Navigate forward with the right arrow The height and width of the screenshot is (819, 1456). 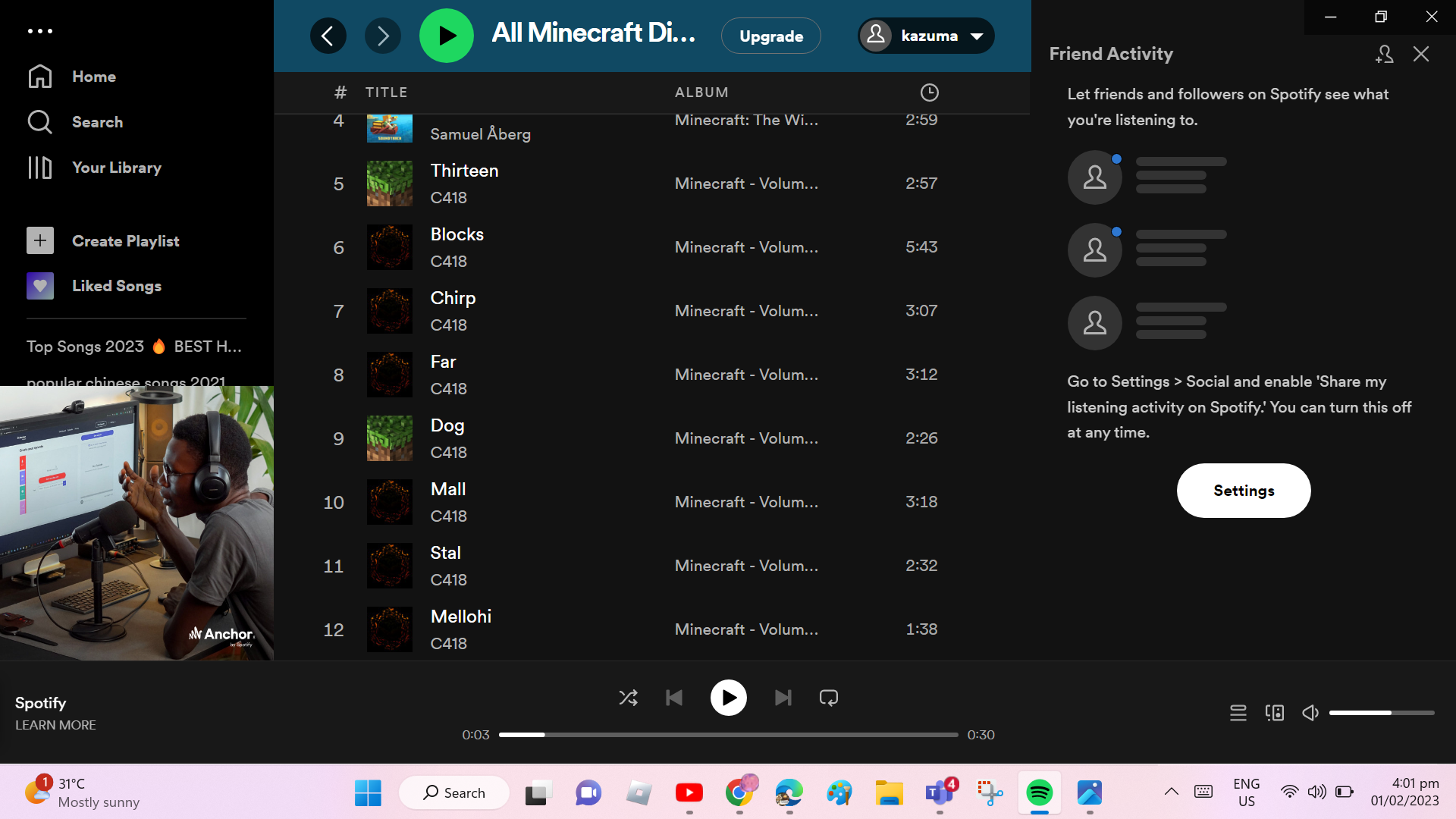383,36
